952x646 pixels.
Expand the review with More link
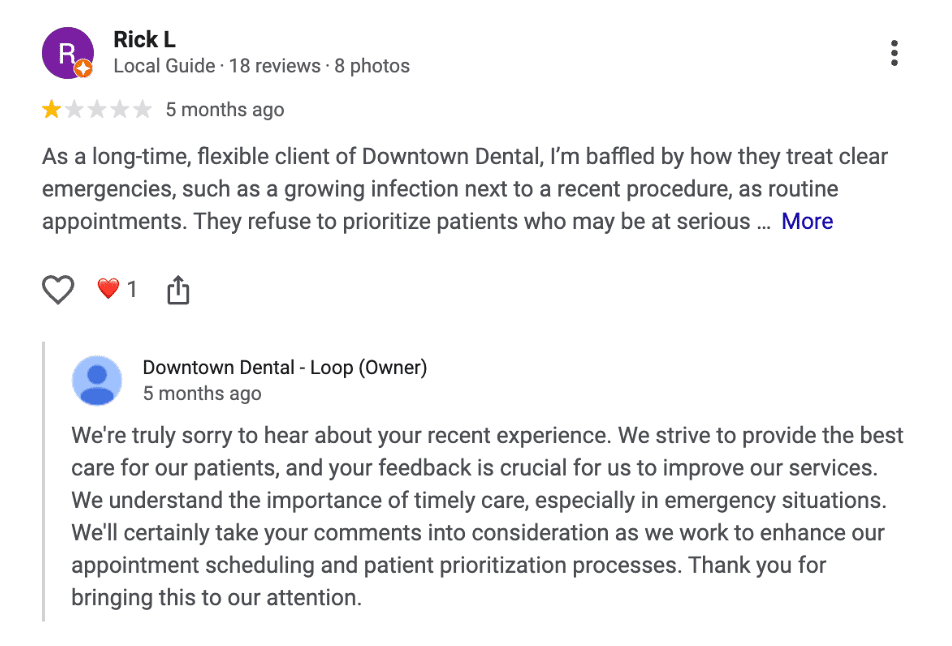coord(807,221)
